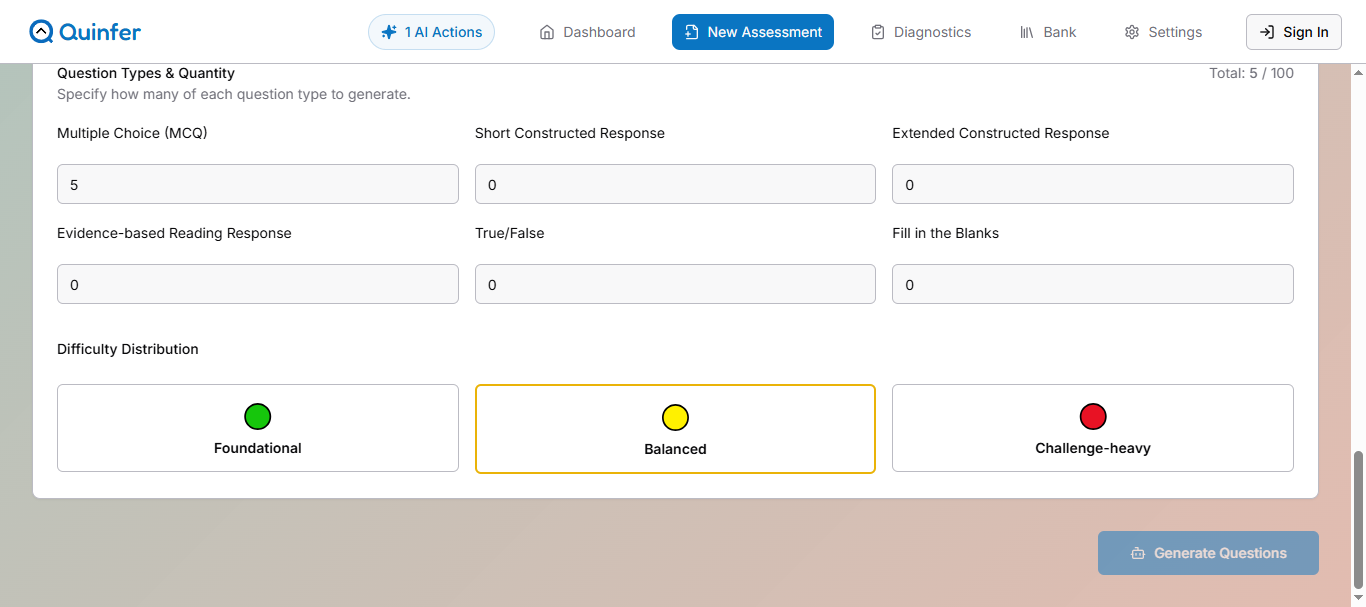The width and height of the screenshot is (1366, 607).
Task: Click the sparkle icon in AI Actions
Action: [x=389, y=32]
